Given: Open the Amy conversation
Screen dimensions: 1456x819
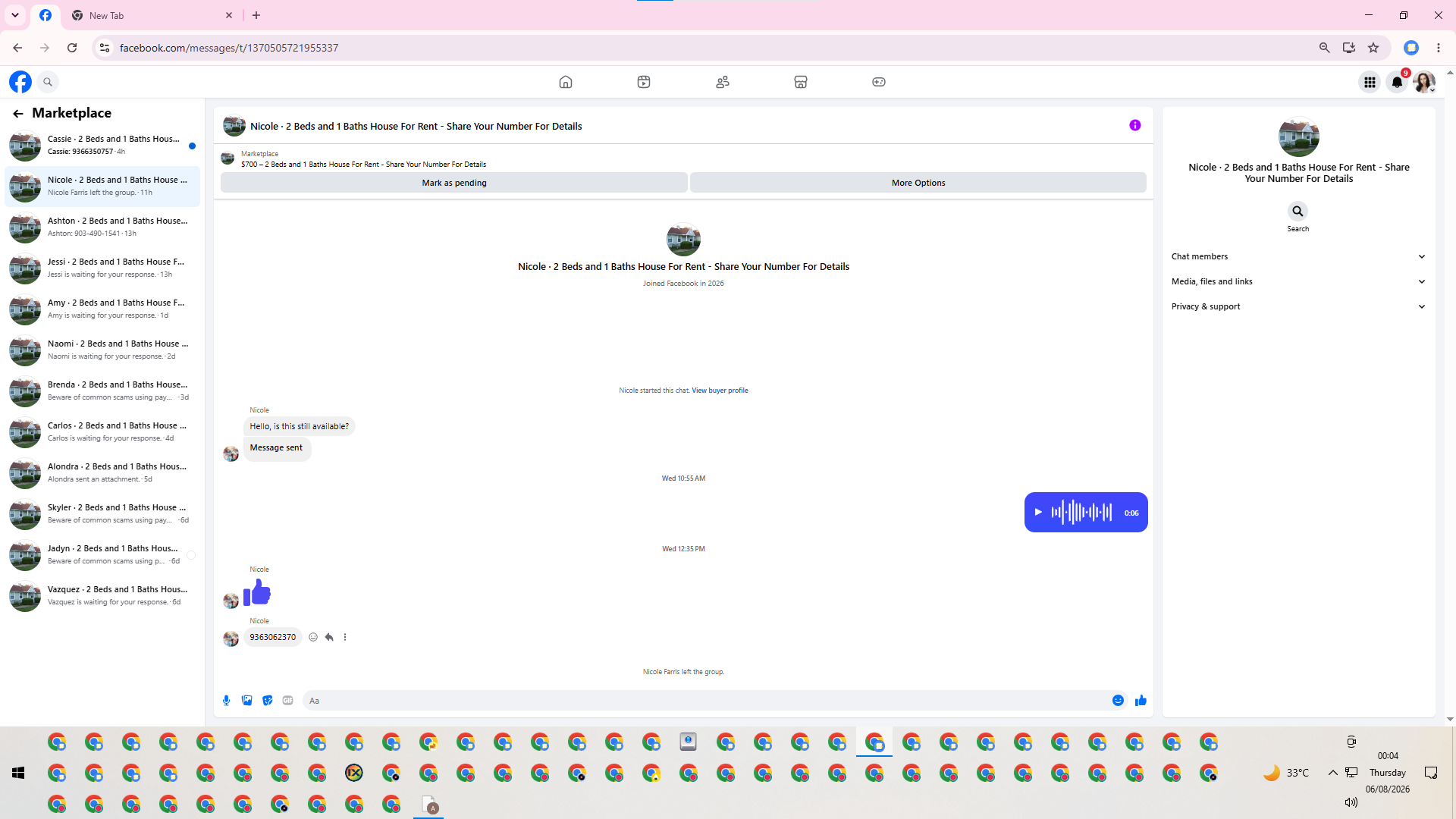Looking at the screenshot, I should point(102,309).
